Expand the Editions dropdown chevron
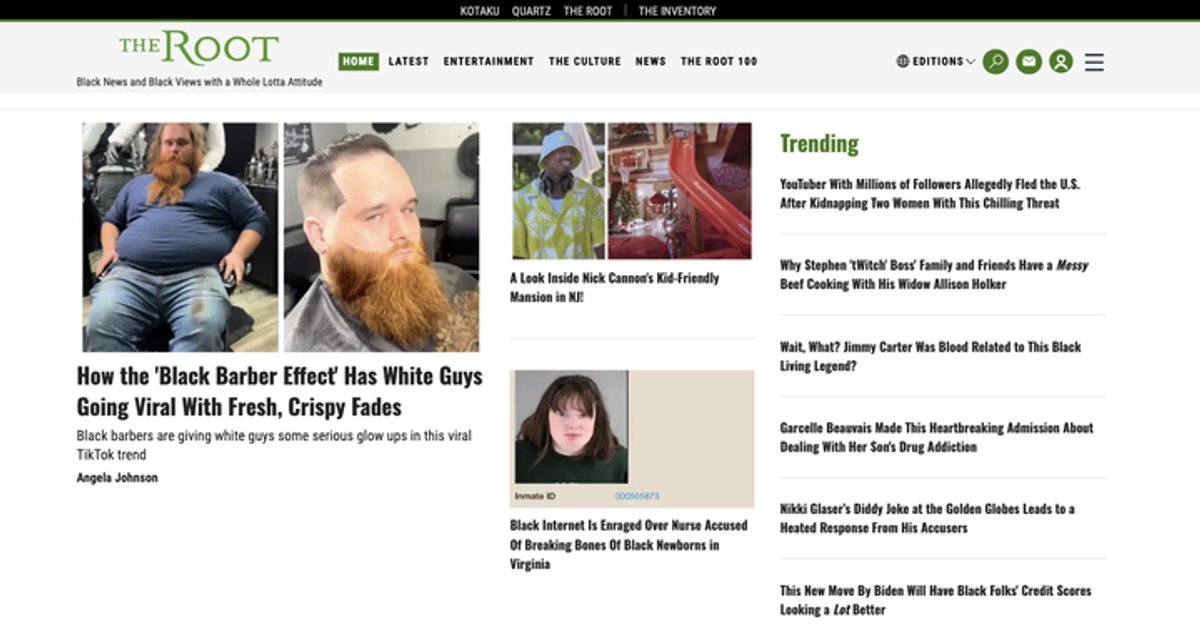The height and width of the screenshot is (630, 1200). pyautogui.click(x=970, y=62)
